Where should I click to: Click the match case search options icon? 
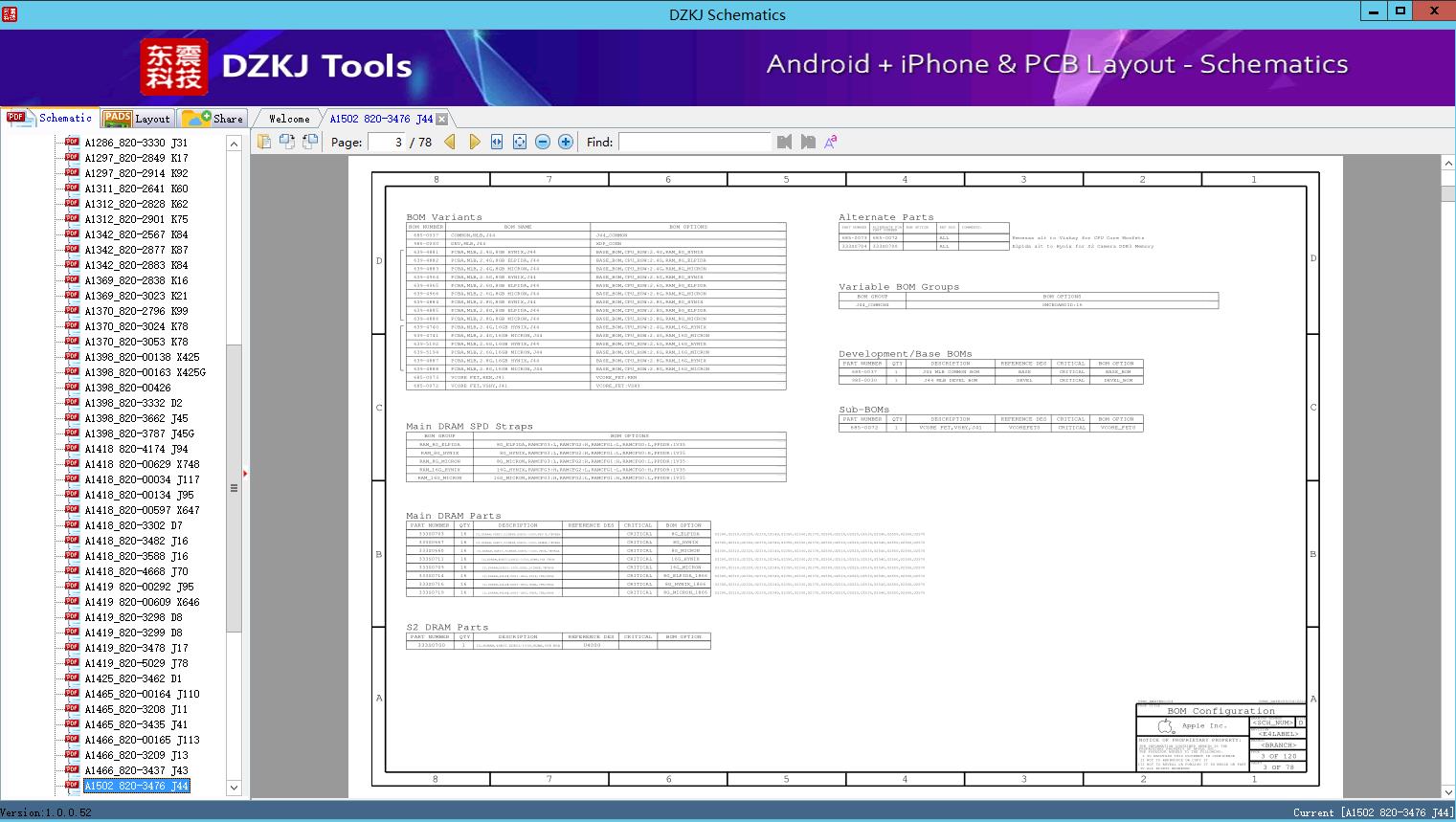pos(831,142)
